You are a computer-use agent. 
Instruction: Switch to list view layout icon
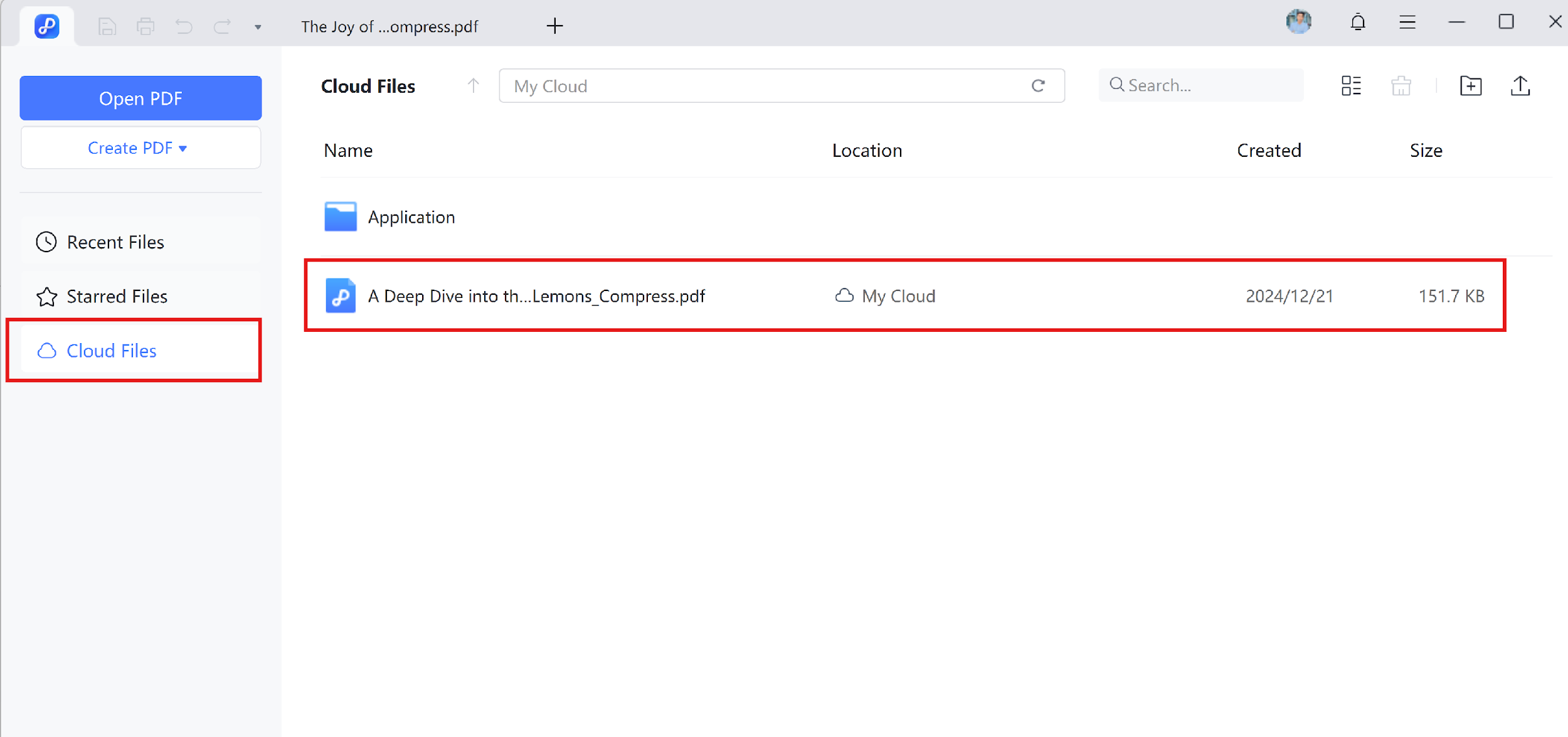tap(1351, 86)
